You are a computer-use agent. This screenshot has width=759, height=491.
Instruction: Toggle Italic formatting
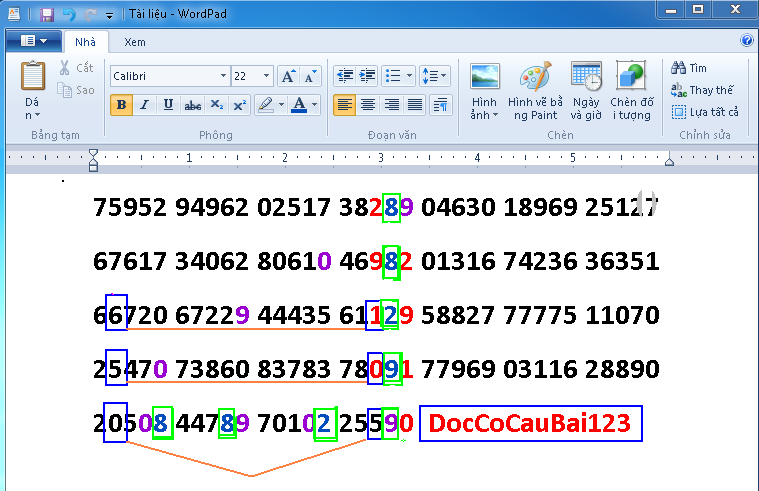[x=144, y=105]
